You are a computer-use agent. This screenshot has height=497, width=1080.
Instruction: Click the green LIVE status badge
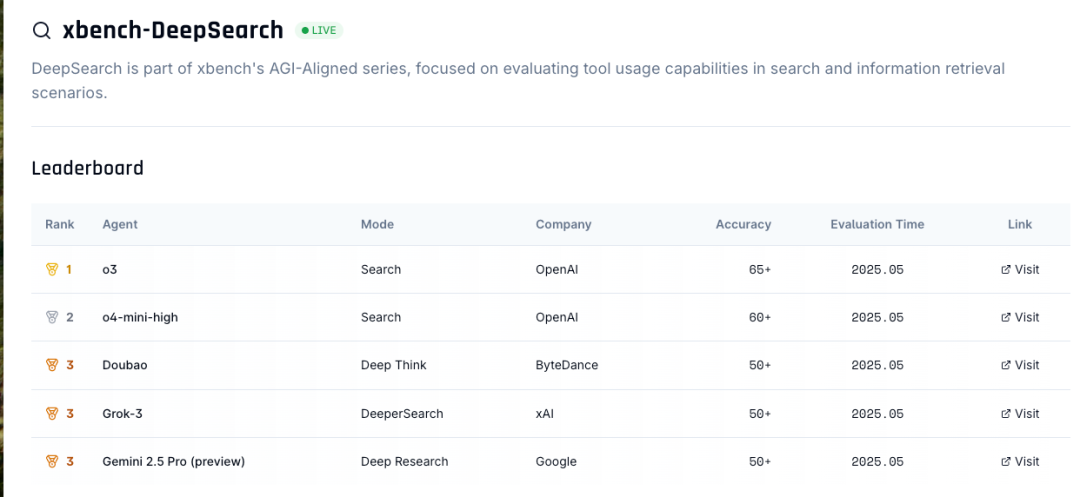[319, 31]
